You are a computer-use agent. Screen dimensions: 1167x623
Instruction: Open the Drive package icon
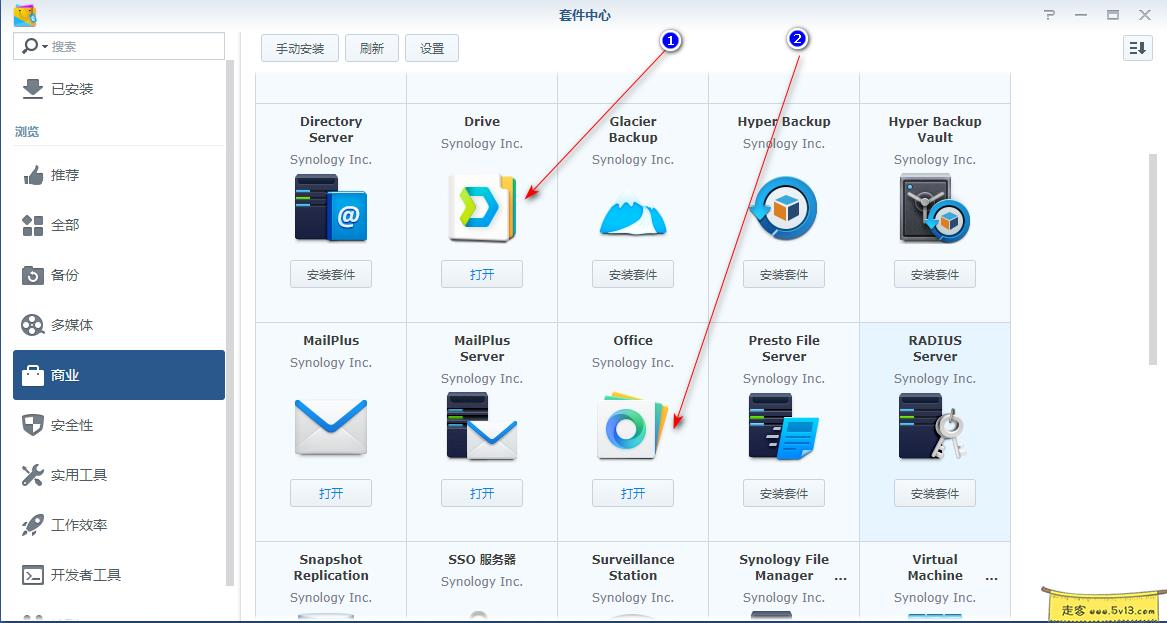point(482,207)
